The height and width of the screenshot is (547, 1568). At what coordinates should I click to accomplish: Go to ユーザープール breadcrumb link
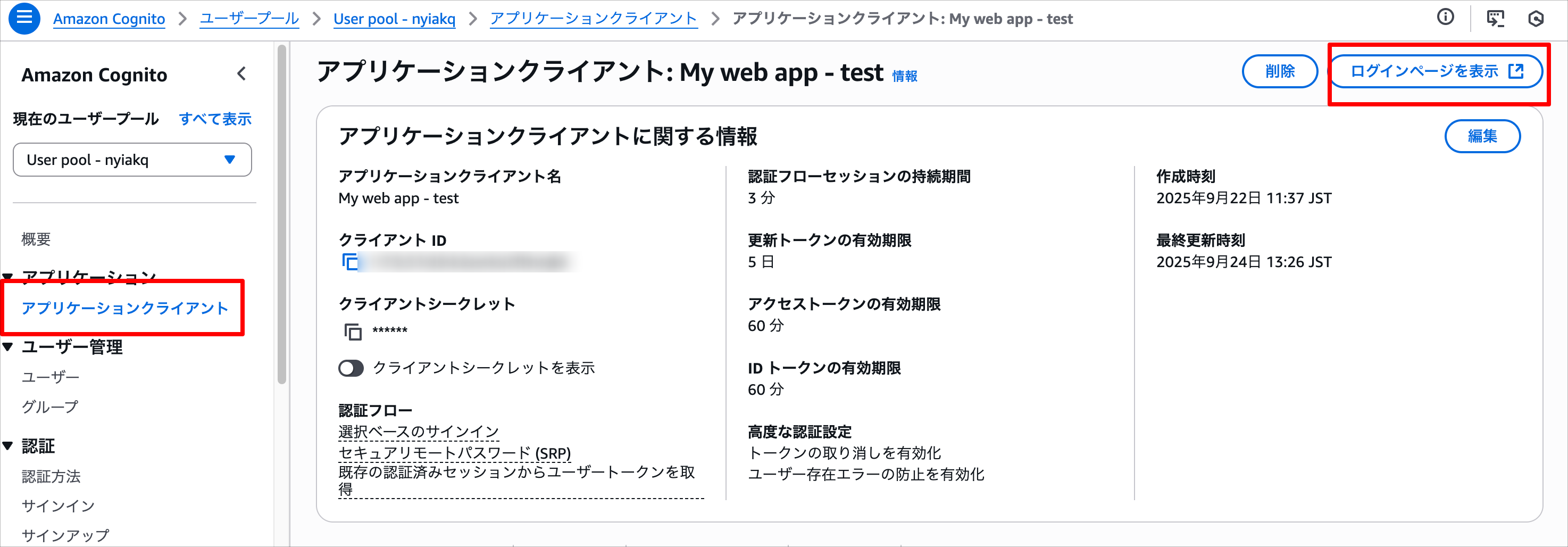[249, 19]
